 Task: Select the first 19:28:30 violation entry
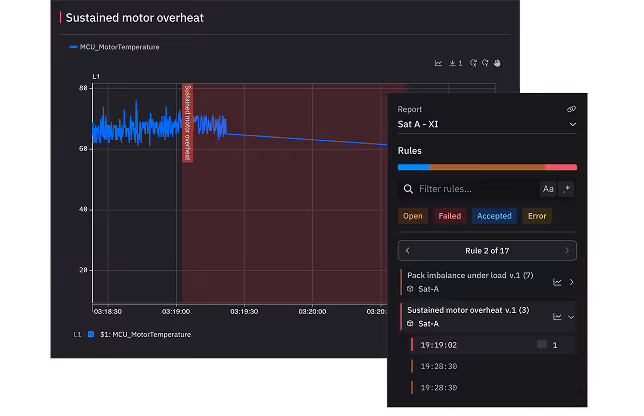tap(493, 366)
